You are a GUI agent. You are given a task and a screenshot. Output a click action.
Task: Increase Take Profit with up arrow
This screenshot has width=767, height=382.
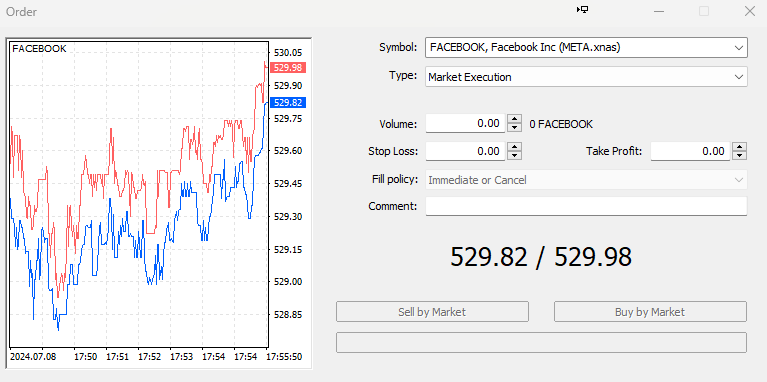(739, 147)
